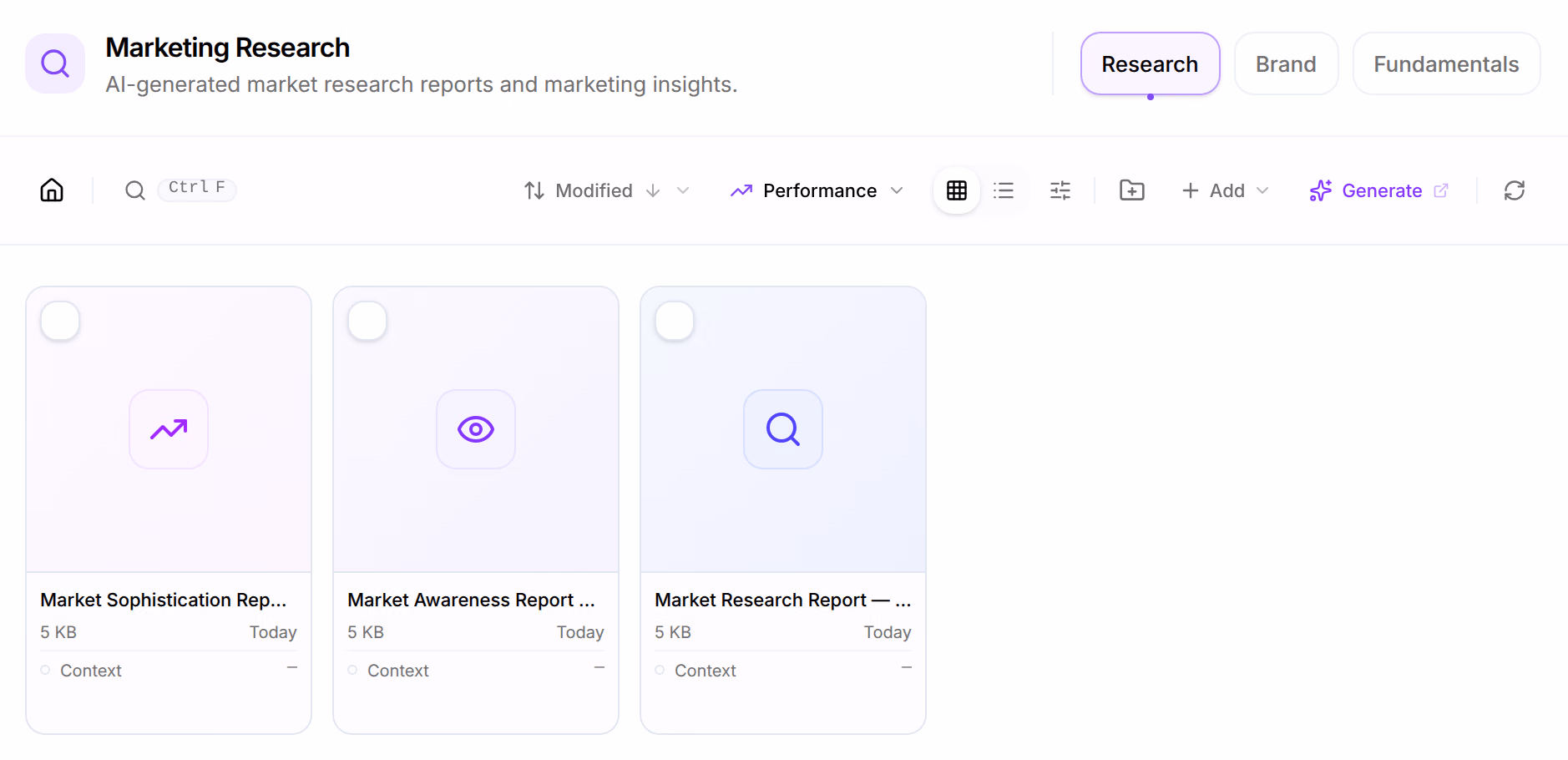
Task: Click the Ctrl F search shortcut field
Action: click(x=197, y=189)
